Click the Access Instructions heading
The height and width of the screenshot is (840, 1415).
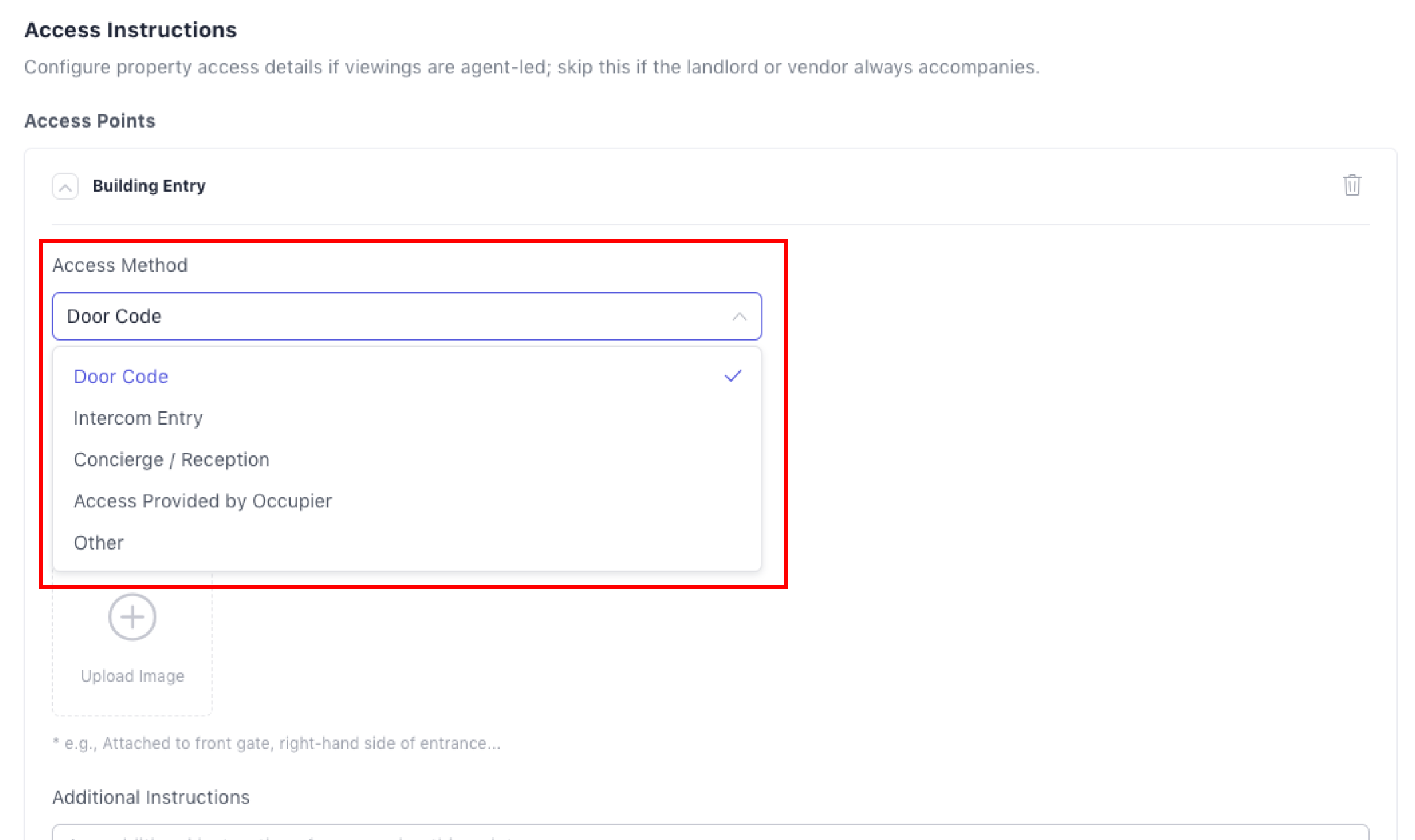tap(131, 30)
